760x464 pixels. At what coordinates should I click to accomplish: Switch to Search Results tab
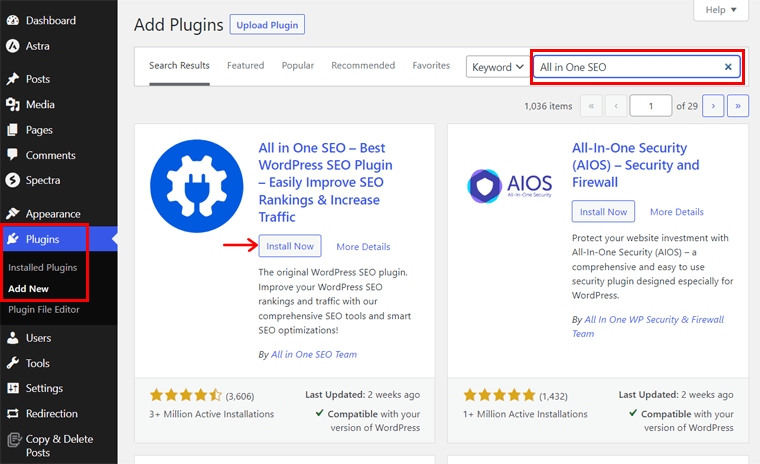pyautogui.click(x=179, y=65)
